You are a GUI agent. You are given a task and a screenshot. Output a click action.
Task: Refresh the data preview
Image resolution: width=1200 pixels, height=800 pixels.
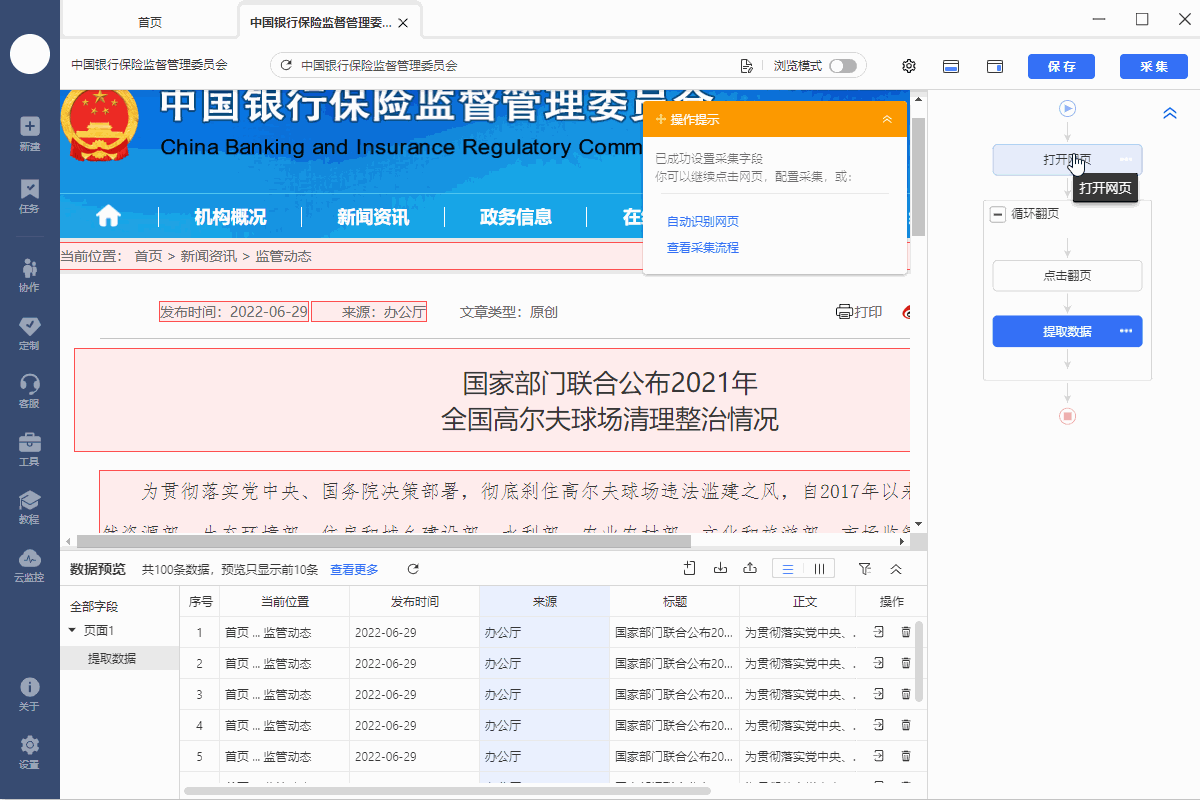tap(413, 569)
